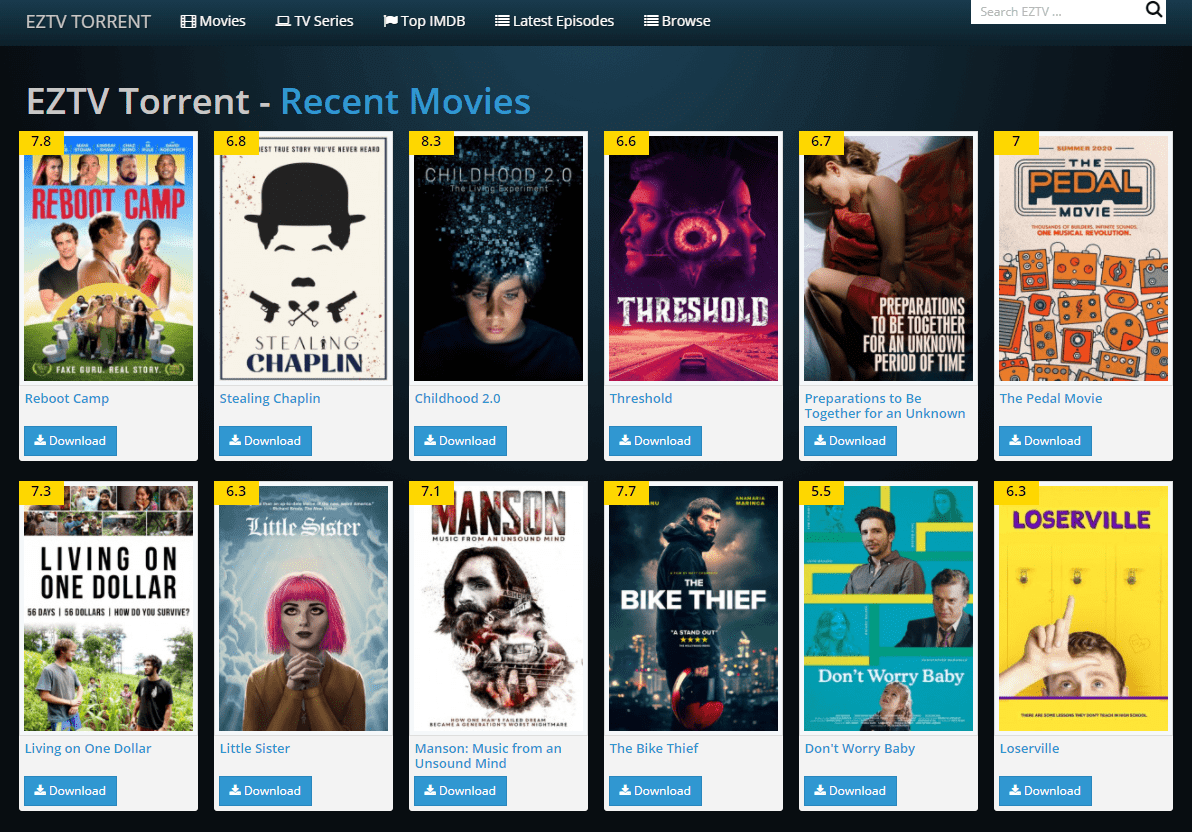The image size is (1192, 832).
Task: Click the 8.3 rating badge on Childhood 2.0
Action: [x=431, y=142]
